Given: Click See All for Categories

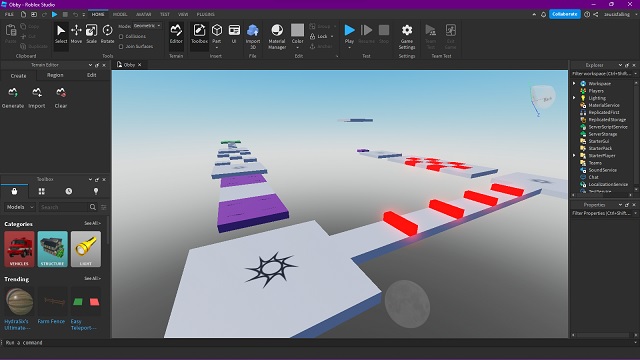Looking at the screenshot, I should click(92, 223).
